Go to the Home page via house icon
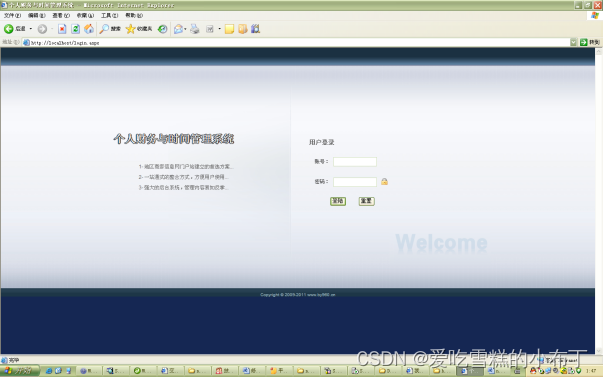 pos(89,29)
